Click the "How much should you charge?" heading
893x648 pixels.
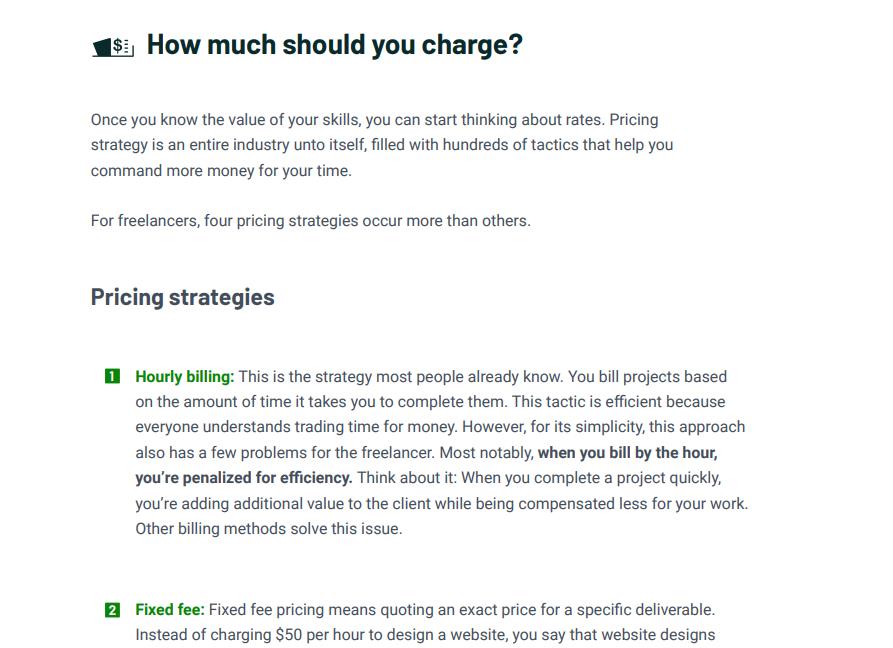tap(334, 45)
